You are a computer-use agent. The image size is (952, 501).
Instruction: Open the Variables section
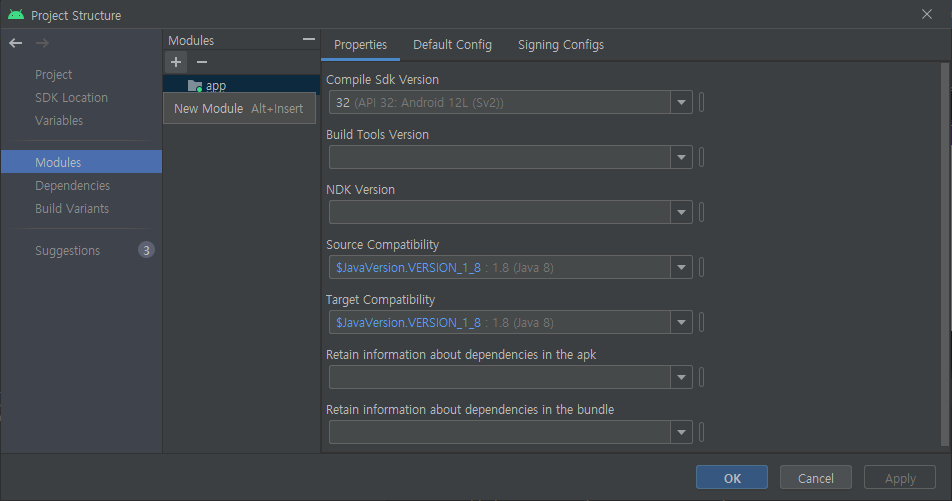59,121
